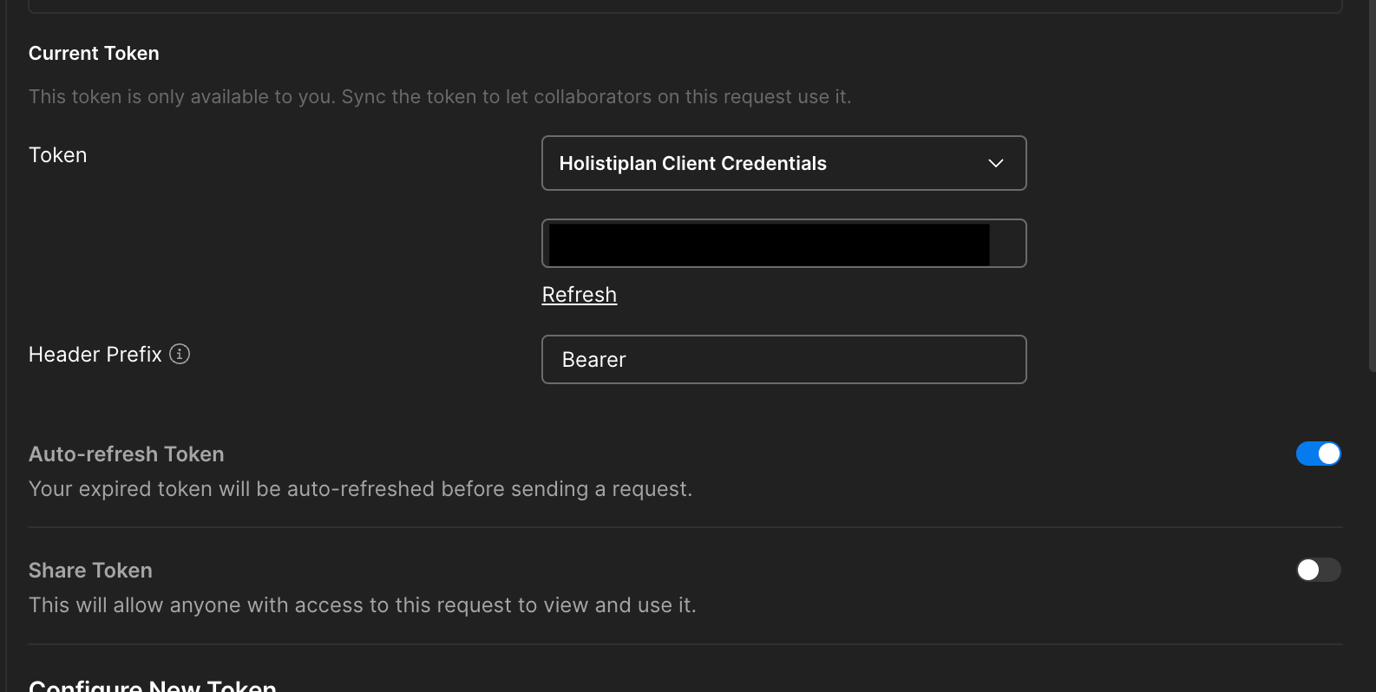Click the Token row label
Viewport: 1376px width, 692px height.
[x=57, y=155]
